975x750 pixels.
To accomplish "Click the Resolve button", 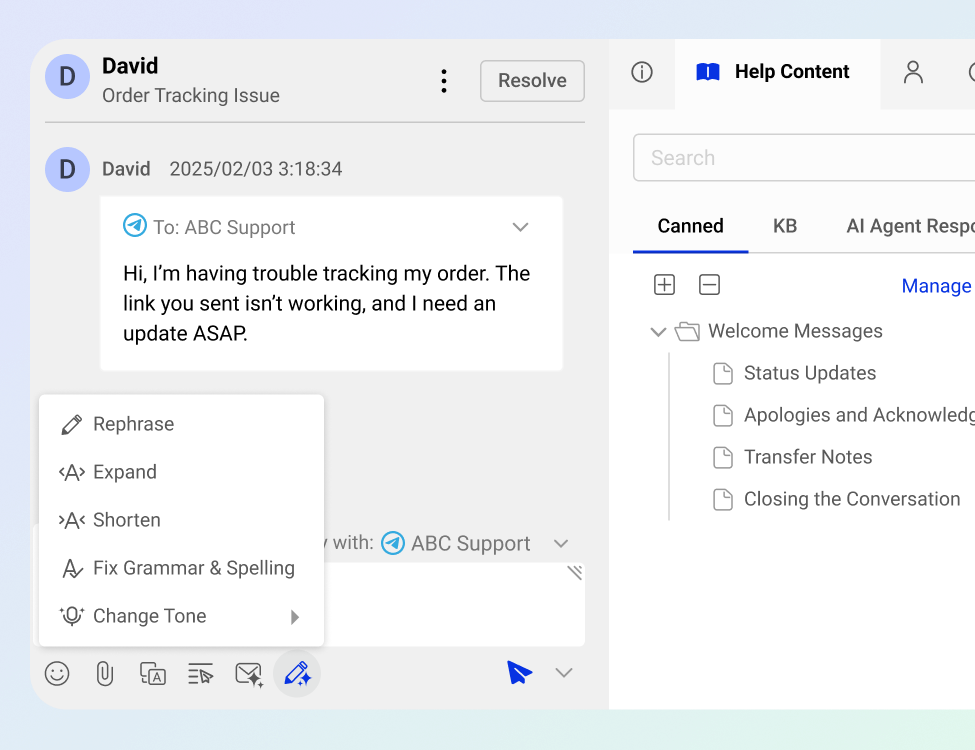I will [x=532, y=81].
